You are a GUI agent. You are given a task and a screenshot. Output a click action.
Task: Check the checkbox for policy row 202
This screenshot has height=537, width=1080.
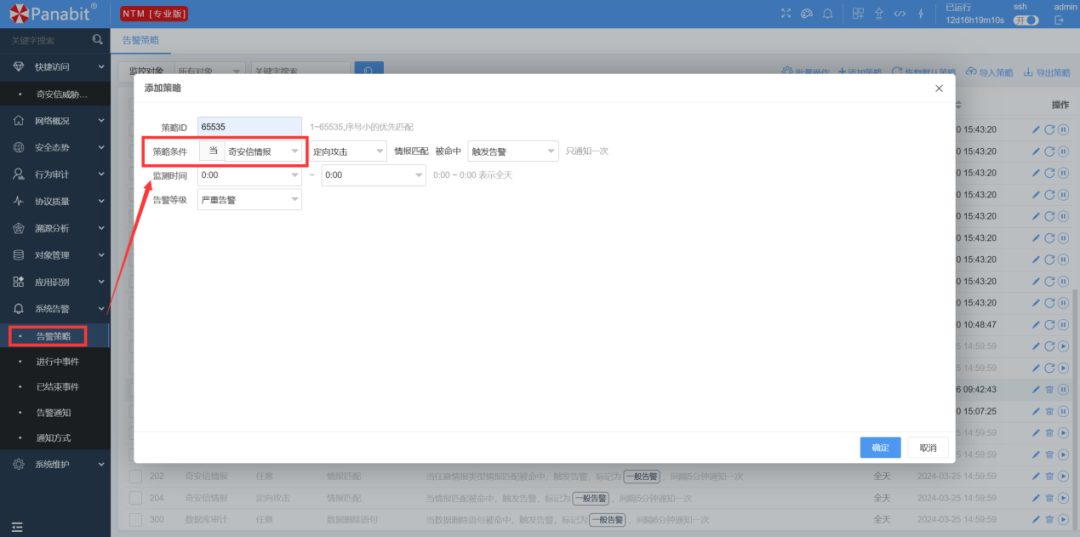pyautogui.click(x=135, y=476)
